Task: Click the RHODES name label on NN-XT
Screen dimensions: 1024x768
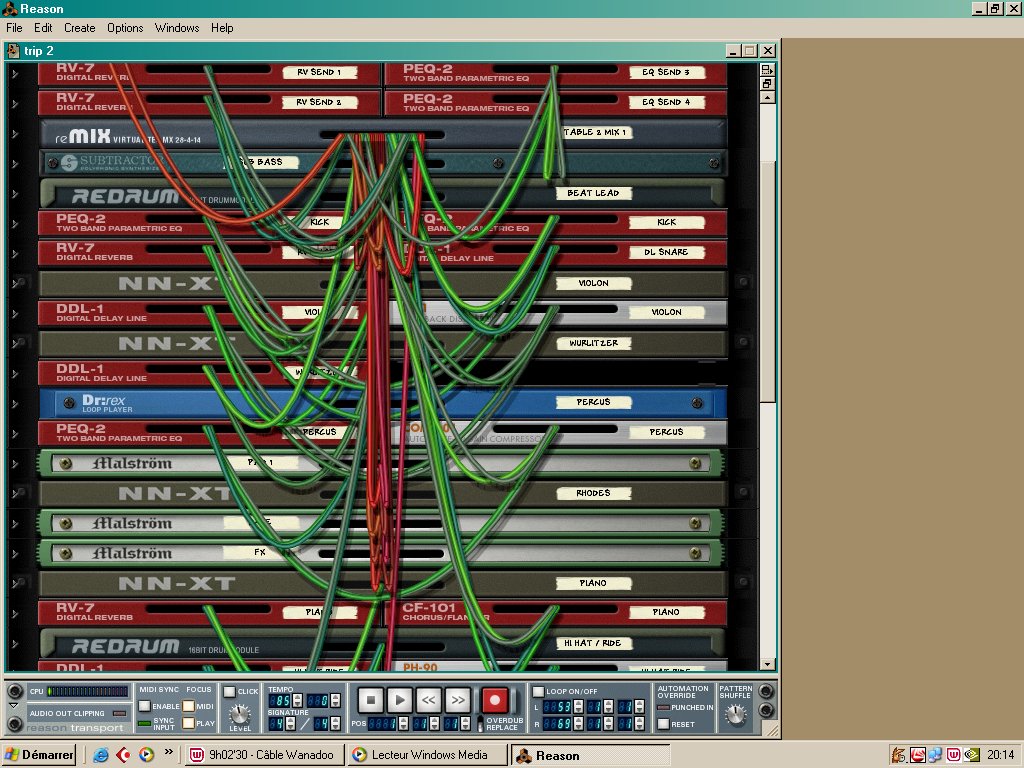Action: coord(593,493)
